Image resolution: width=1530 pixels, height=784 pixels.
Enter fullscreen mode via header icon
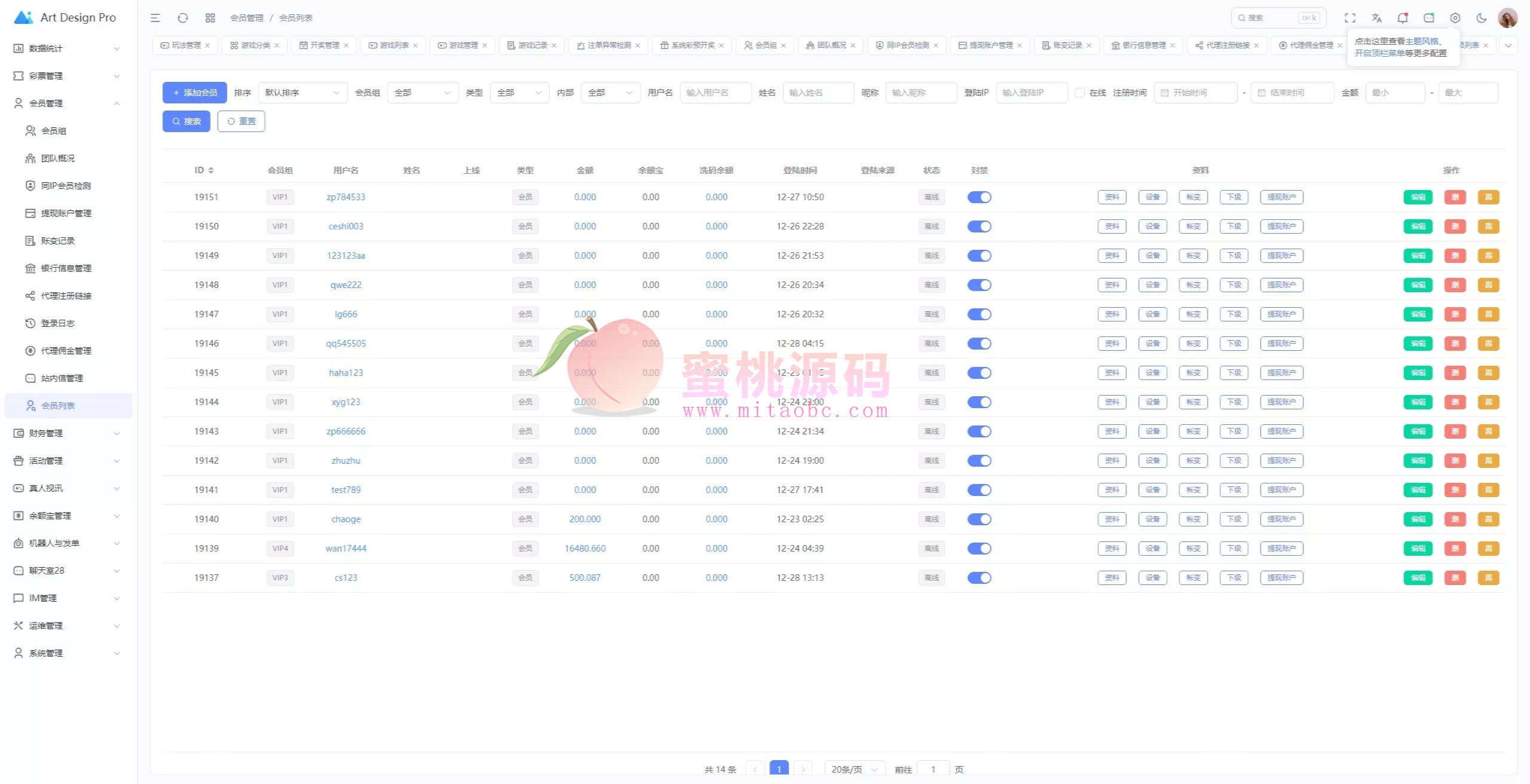pos(1350,18)
